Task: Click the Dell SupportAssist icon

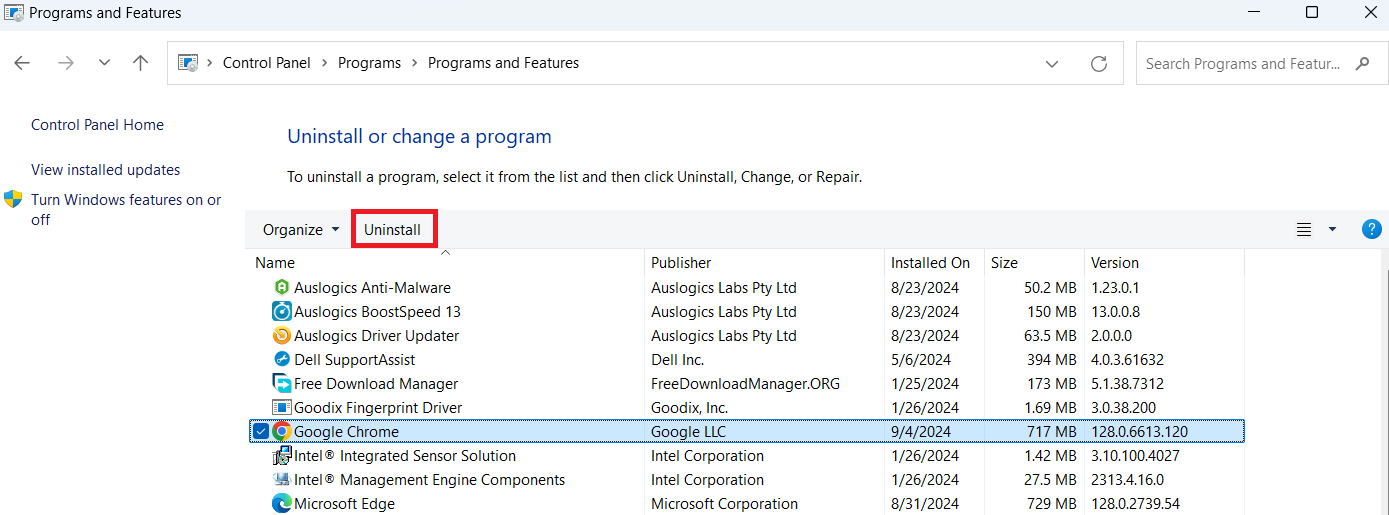Action: (x=281, y=360)
